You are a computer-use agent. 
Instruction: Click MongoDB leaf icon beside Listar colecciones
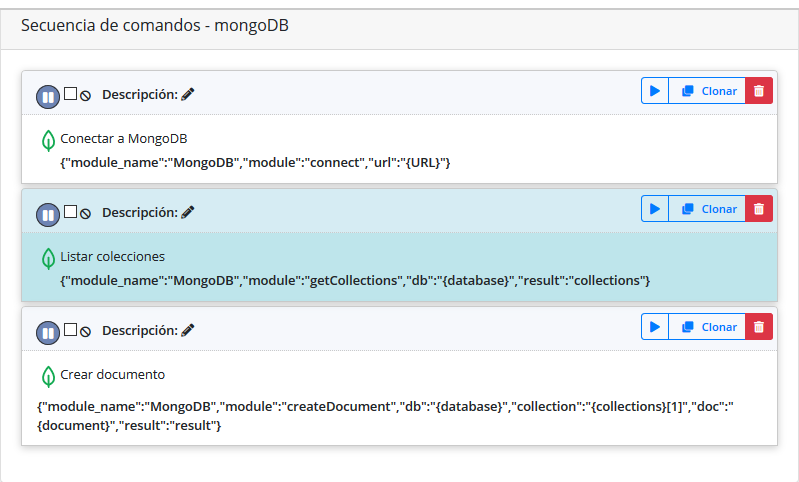[48, 259]
